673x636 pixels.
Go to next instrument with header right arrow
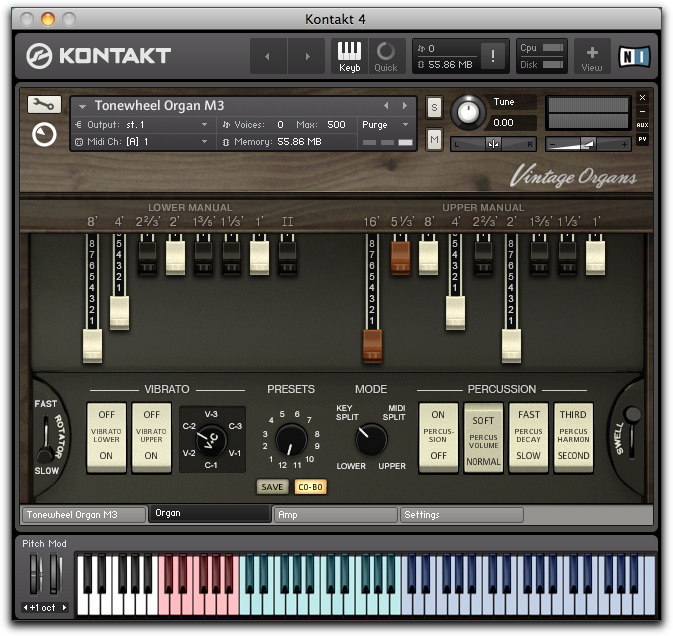pos(306,56)
